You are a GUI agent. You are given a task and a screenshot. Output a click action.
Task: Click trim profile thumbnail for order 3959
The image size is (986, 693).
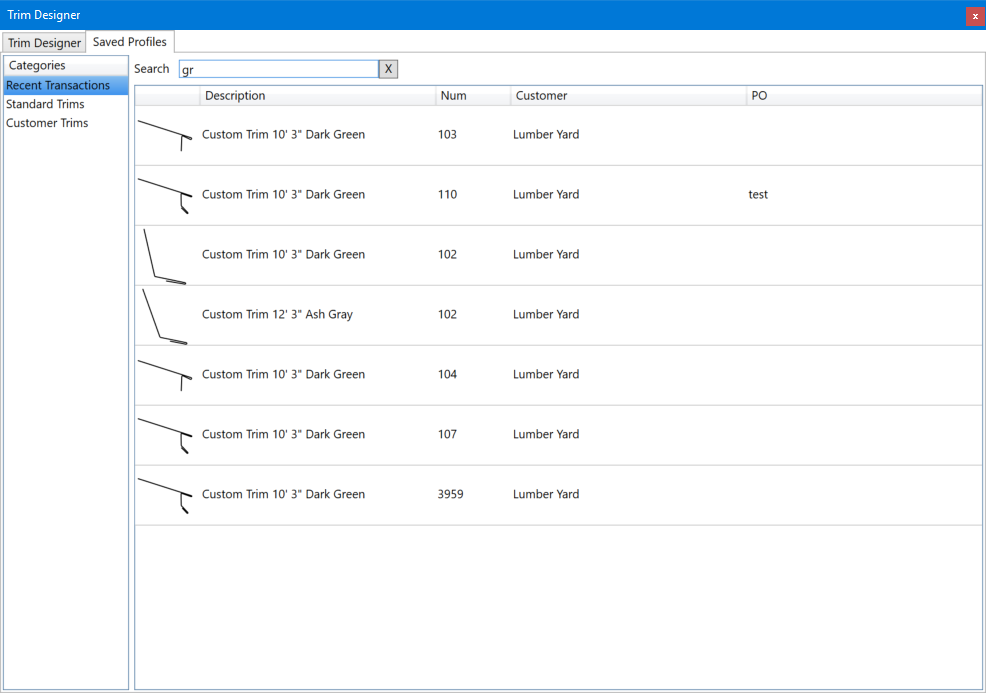[165, 495]
